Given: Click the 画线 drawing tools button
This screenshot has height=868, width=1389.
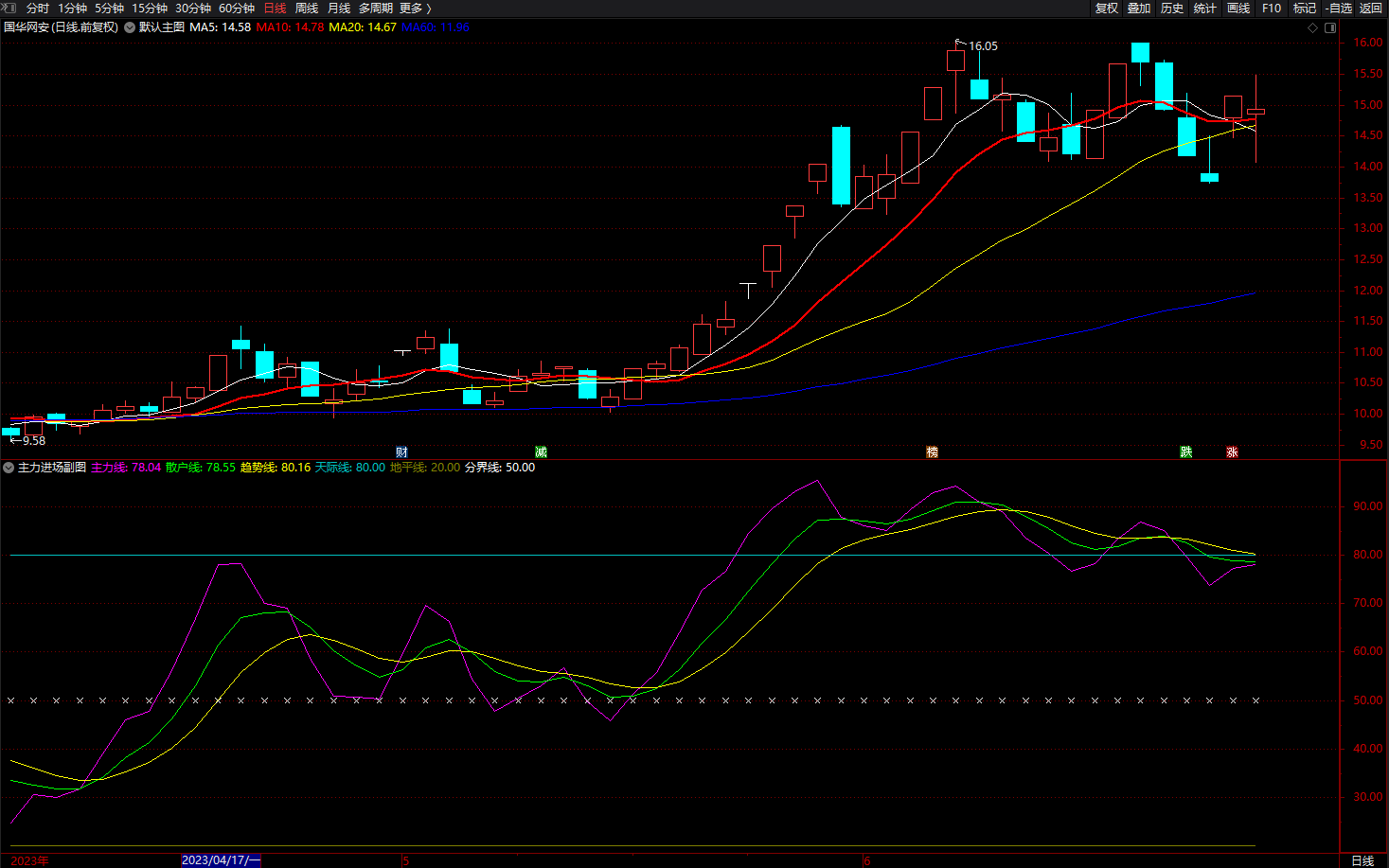Looking at the screenshot, I should [x=1238, y=9].
